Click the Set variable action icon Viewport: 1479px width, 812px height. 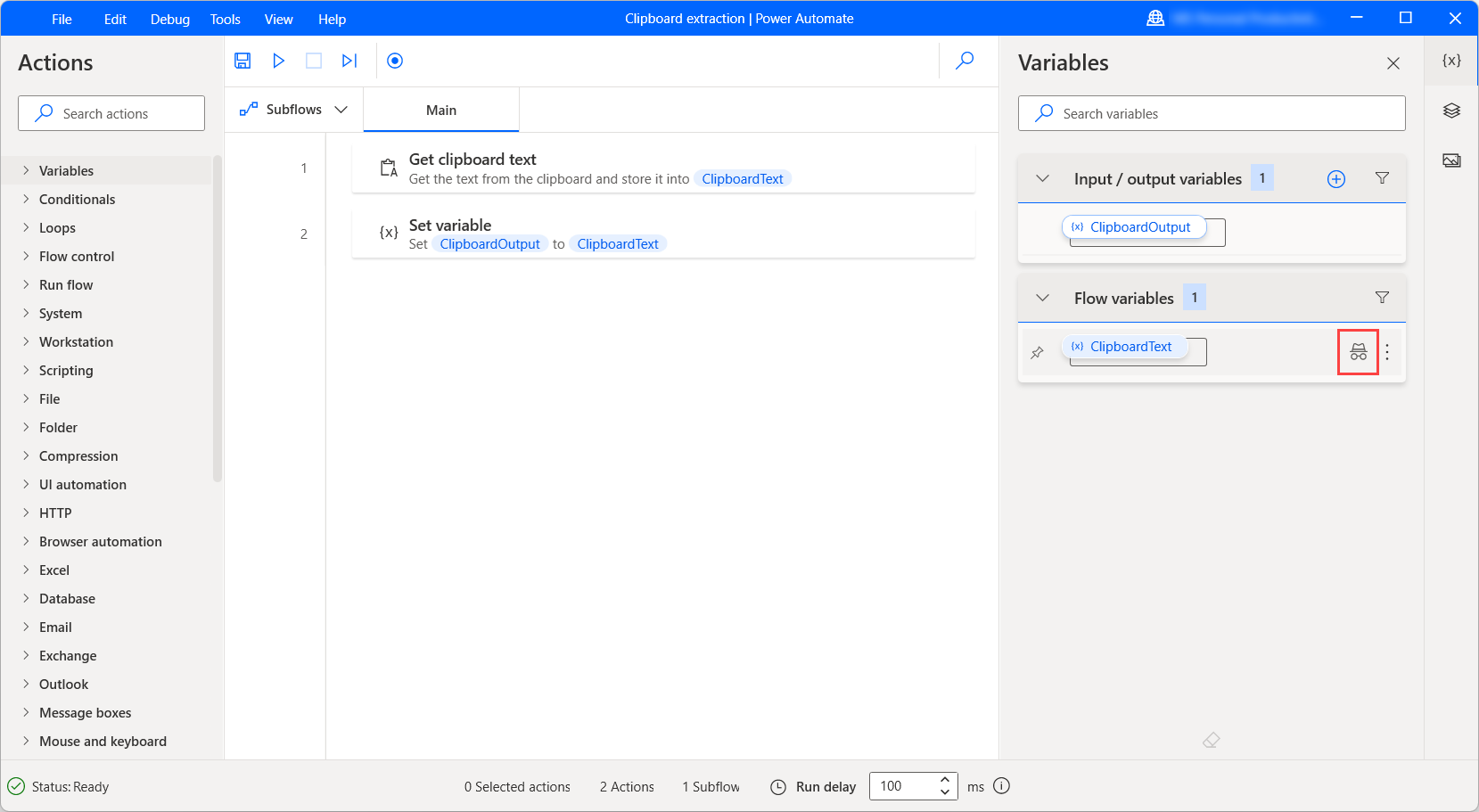tap(389, 233)
